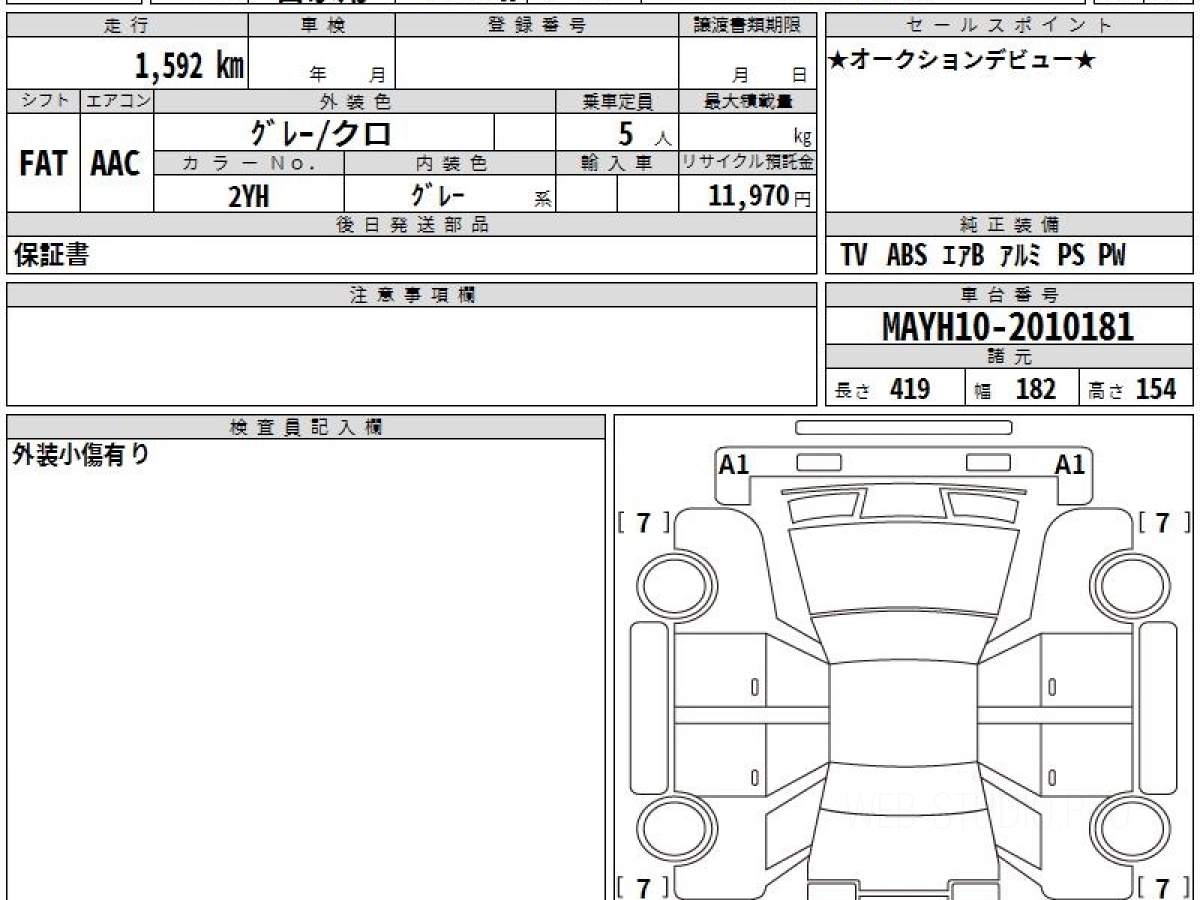The width and height of the screenshot is (1200, 900).
Task: Select the width value 幅 182
Action: (1015, 389)
